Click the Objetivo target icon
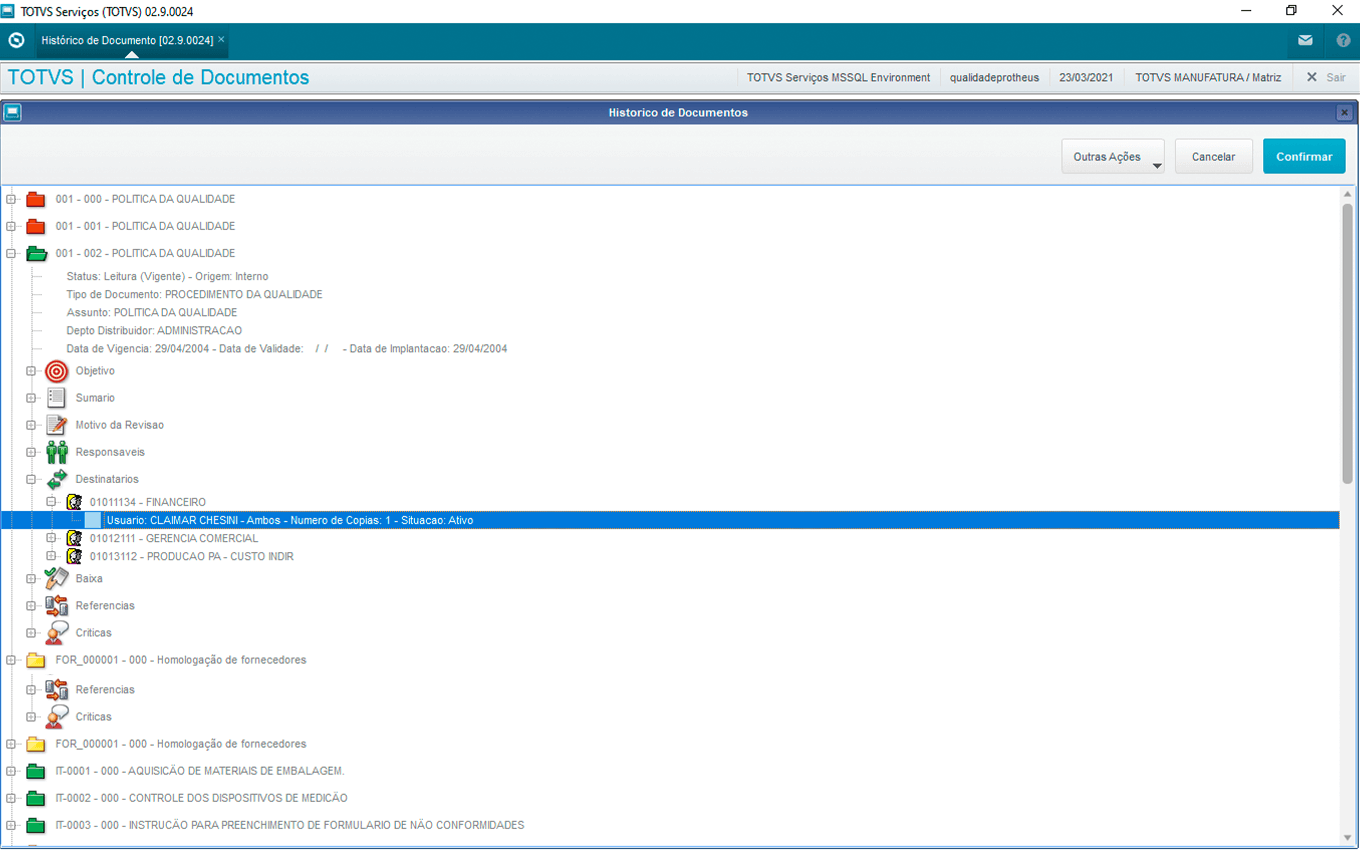Screen dimensions: 1360x850 click(57, 371)
